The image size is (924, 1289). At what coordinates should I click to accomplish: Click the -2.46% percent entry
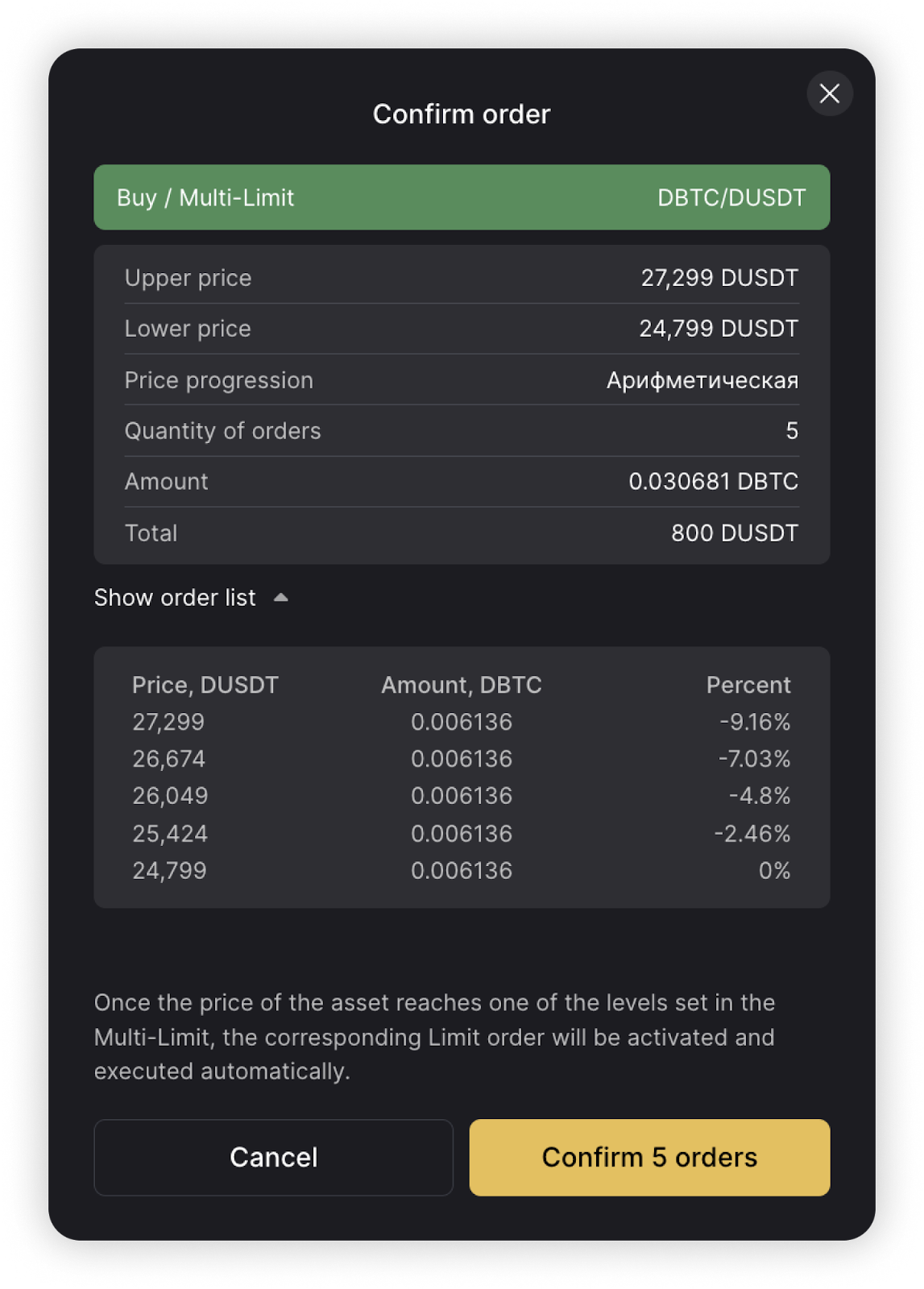click(752, 834)
